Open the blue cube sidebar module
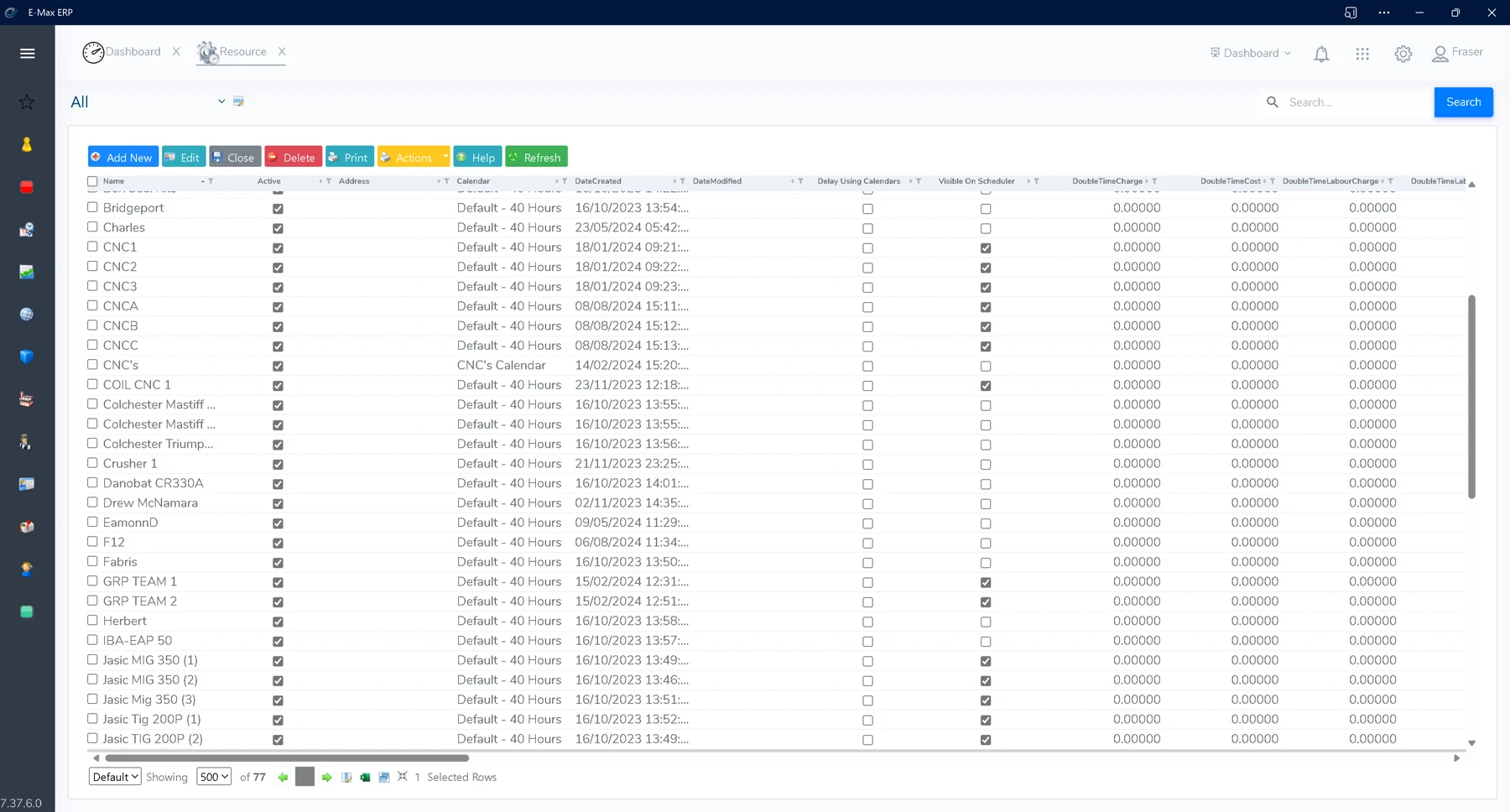The width and height of the screenshot is (1510, 812). tap(27, 357)
